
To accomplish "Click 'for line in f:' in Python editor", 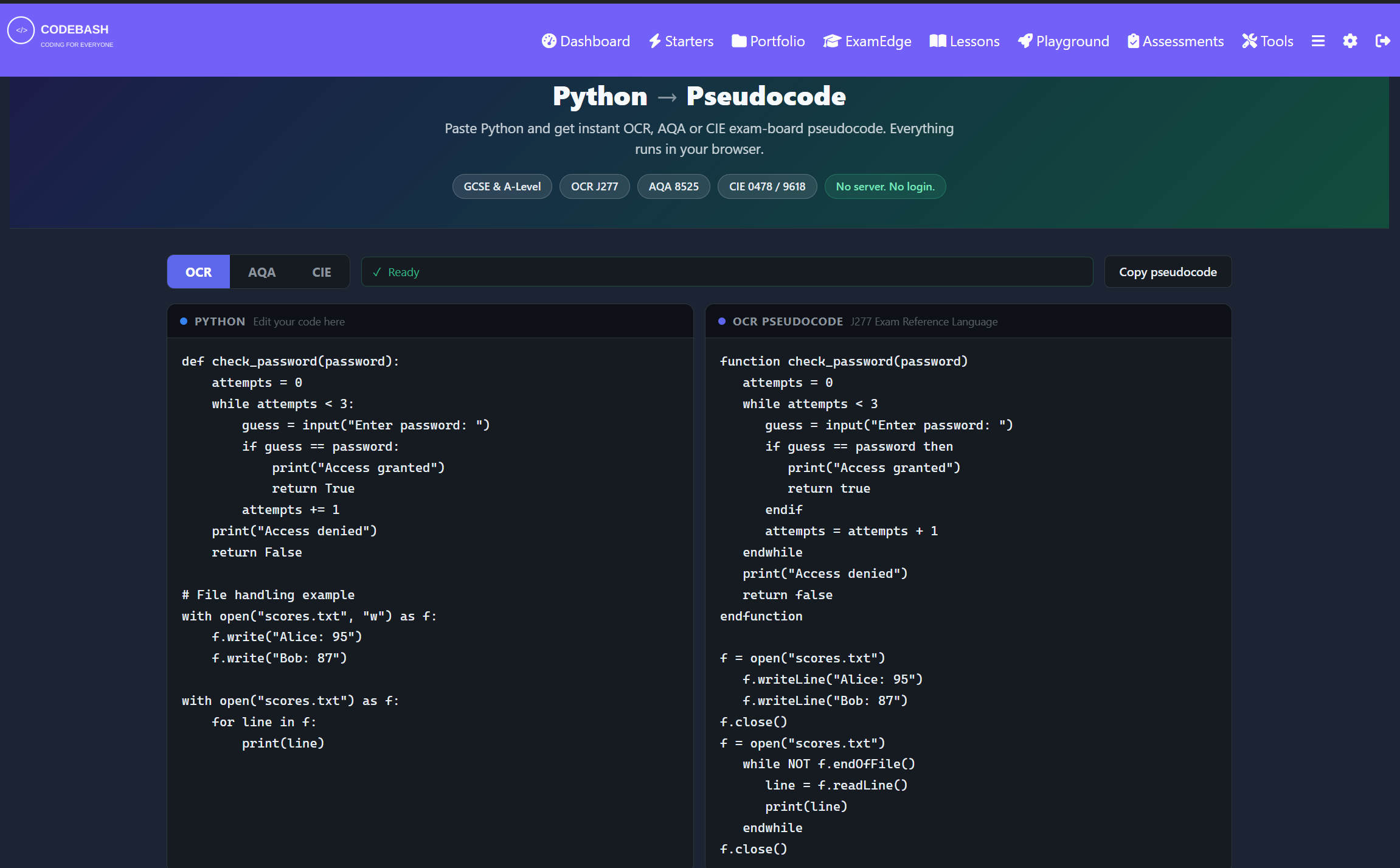I will click(x=264, y=722).
